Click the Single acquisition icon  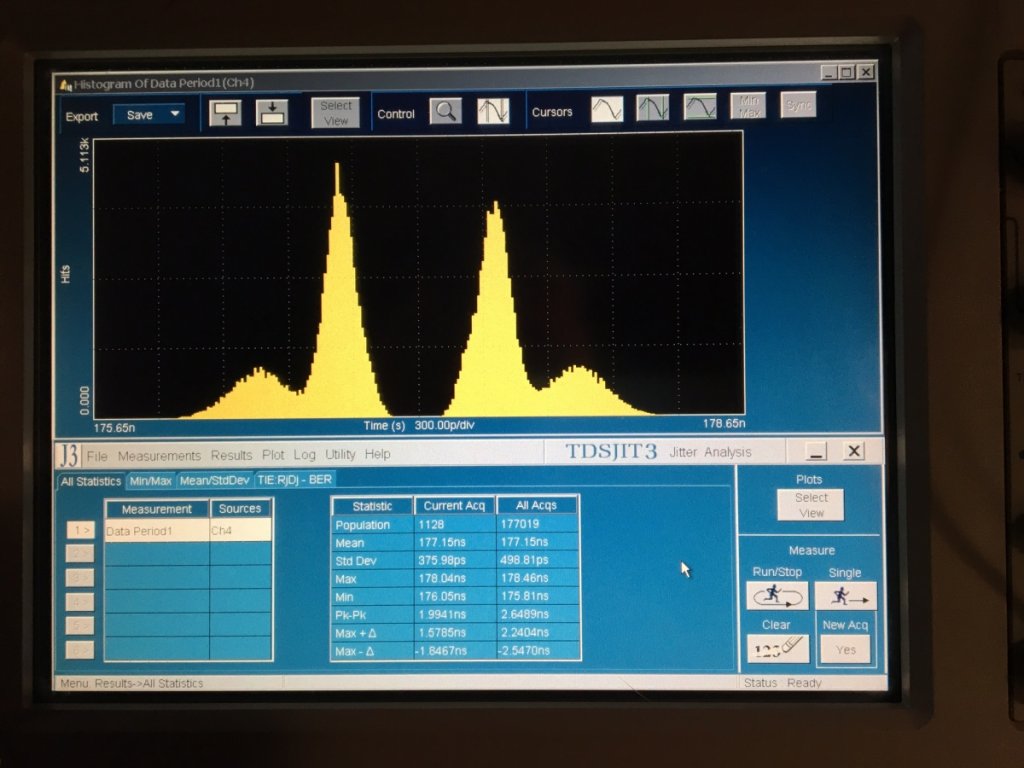tap(846, 596)
